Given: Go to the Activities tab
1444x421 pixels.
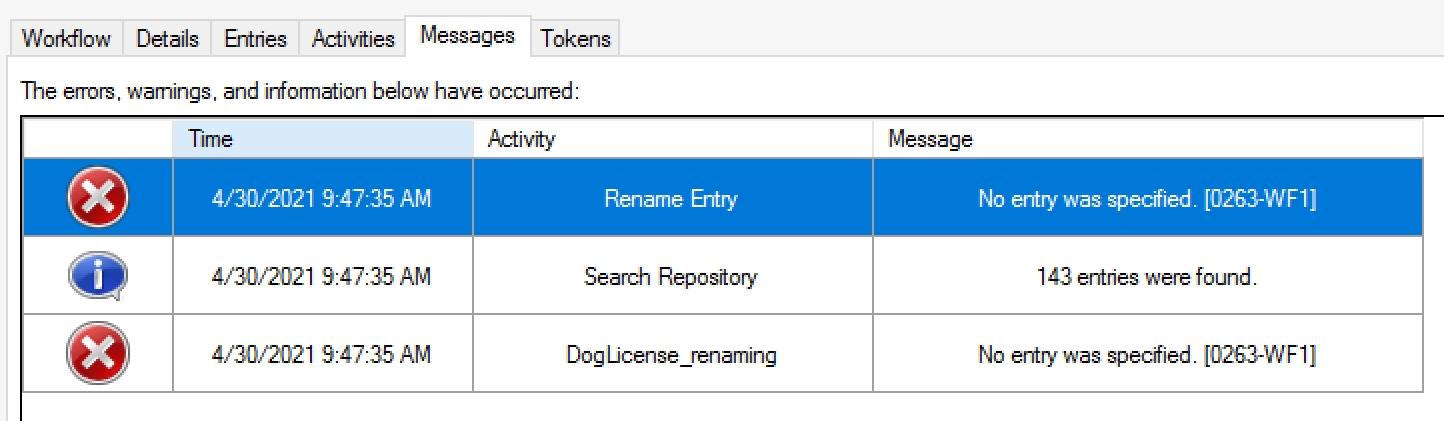Looking at the screenshot, I should (x=353, y=39).
